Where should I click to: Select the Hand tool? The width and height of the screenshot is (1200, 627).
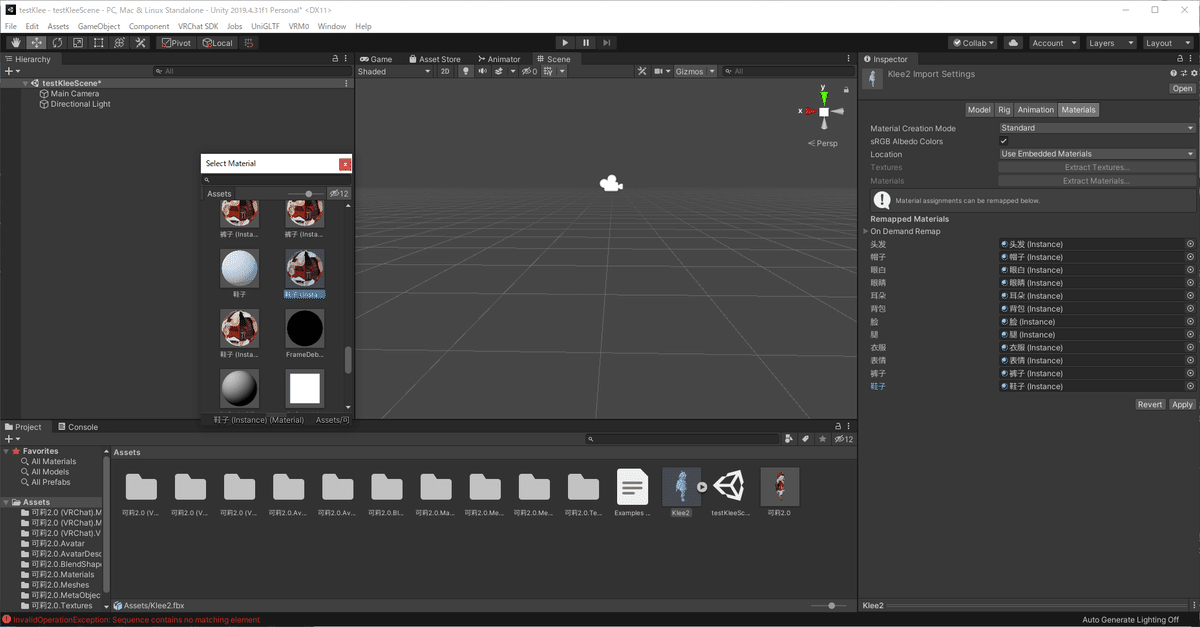click(15, 43)
